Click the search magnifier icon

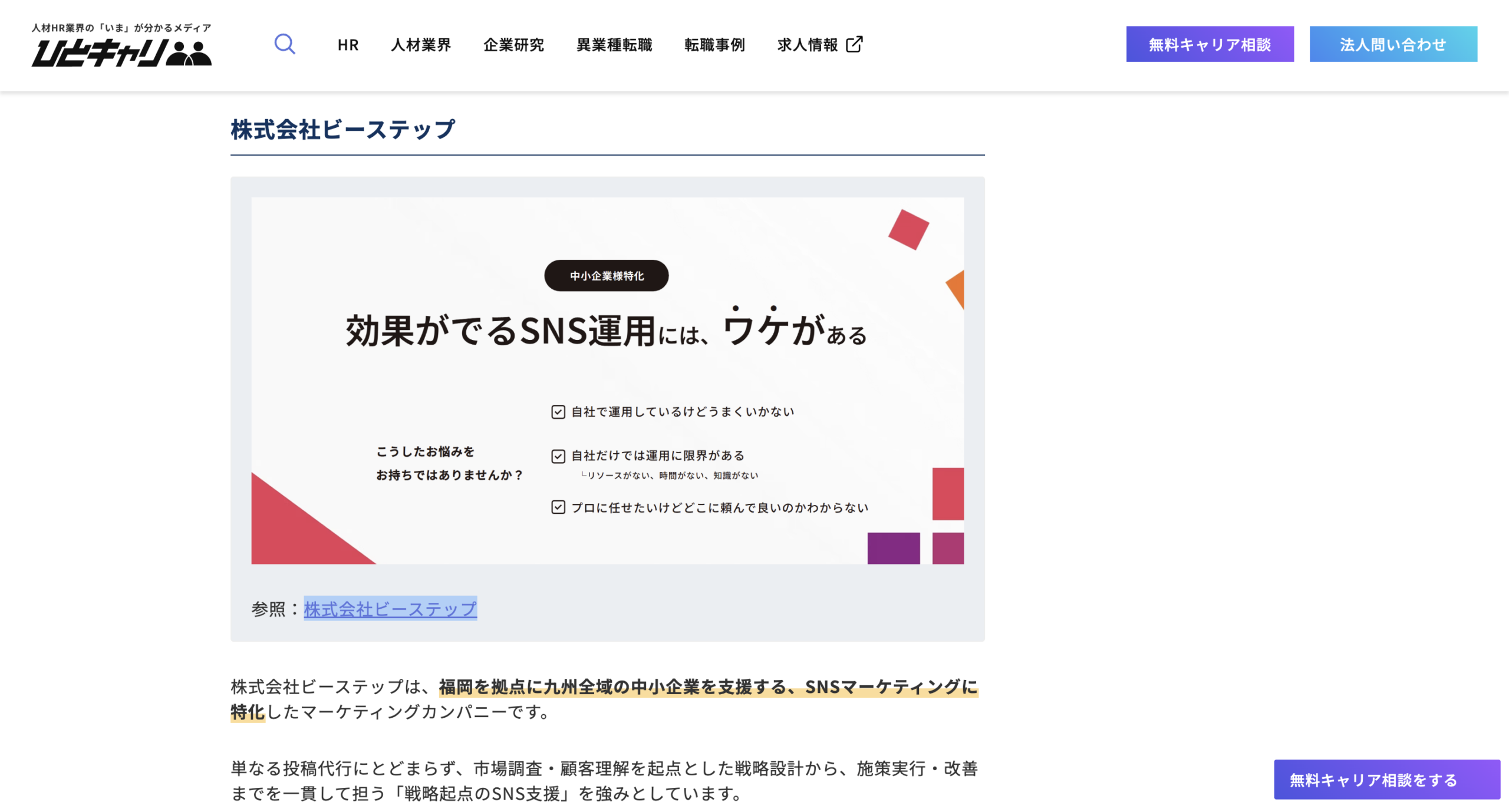click(x=285, y=44)
